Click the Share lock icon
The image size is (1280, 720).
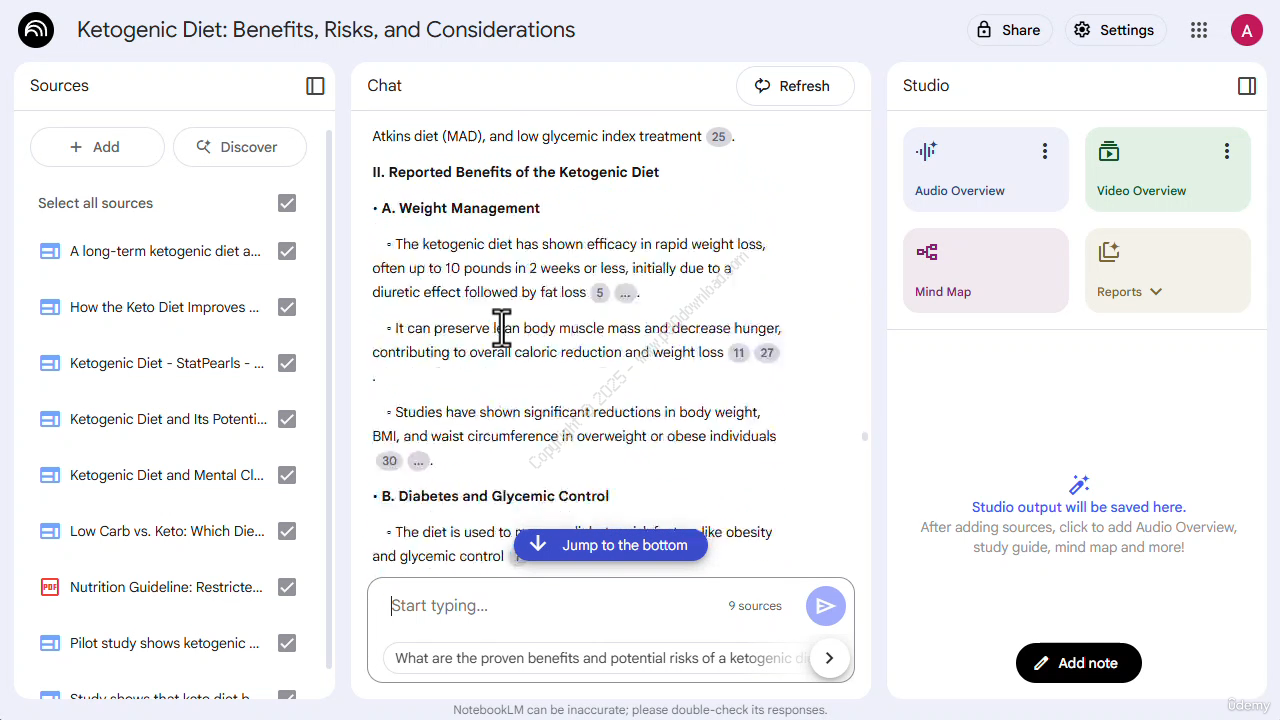[985, 30]
